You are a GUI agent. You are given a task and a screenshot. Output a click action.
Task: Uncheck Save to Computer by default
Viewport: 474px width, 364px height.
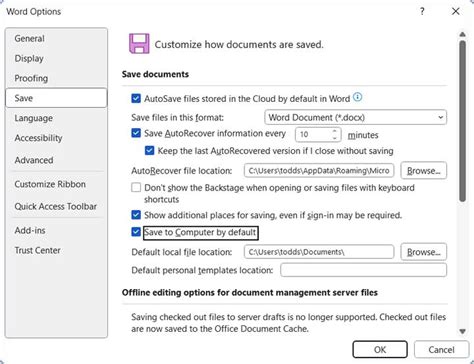coord(136,232)
